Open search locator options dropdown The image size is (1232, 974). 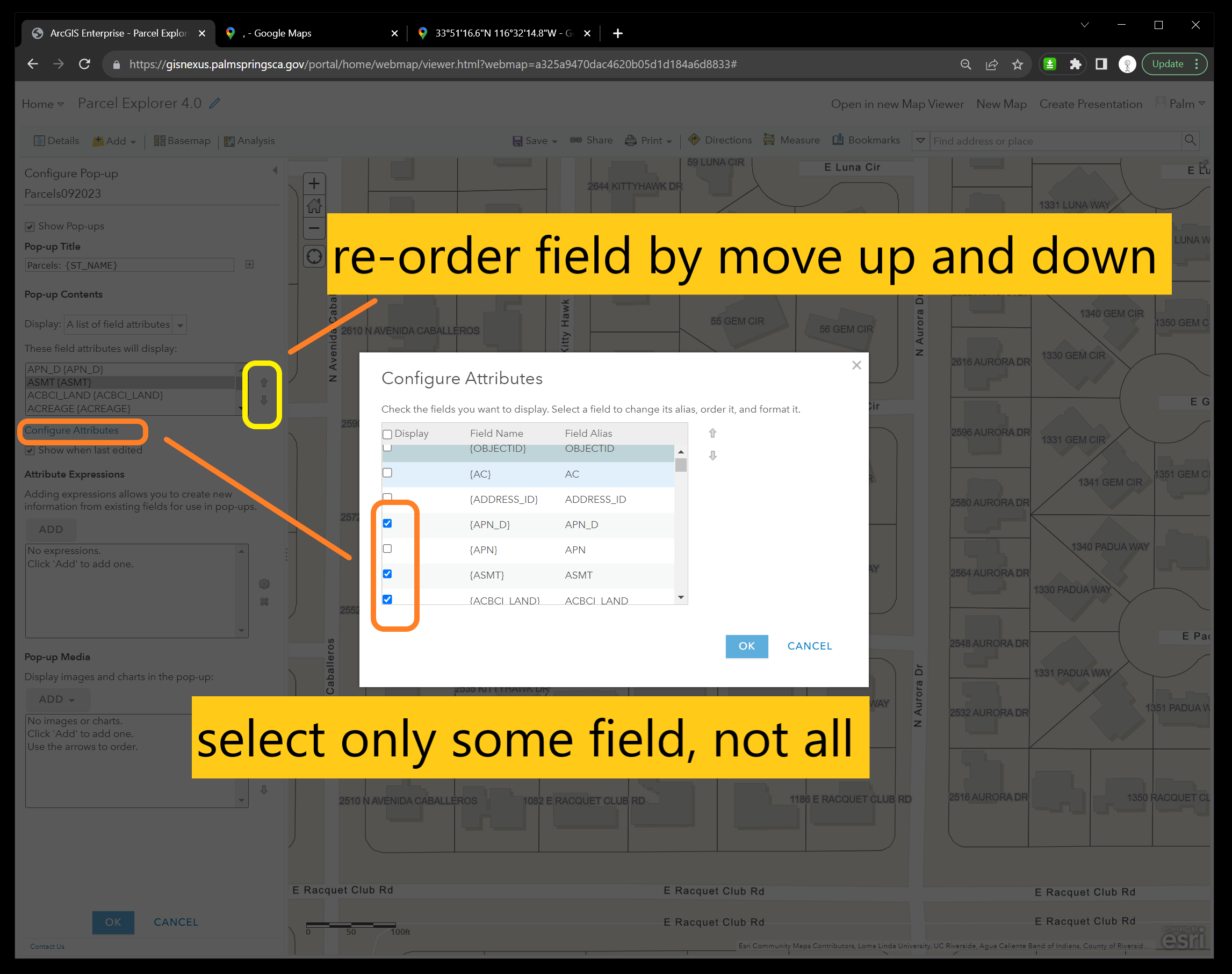tap(920, 140)
